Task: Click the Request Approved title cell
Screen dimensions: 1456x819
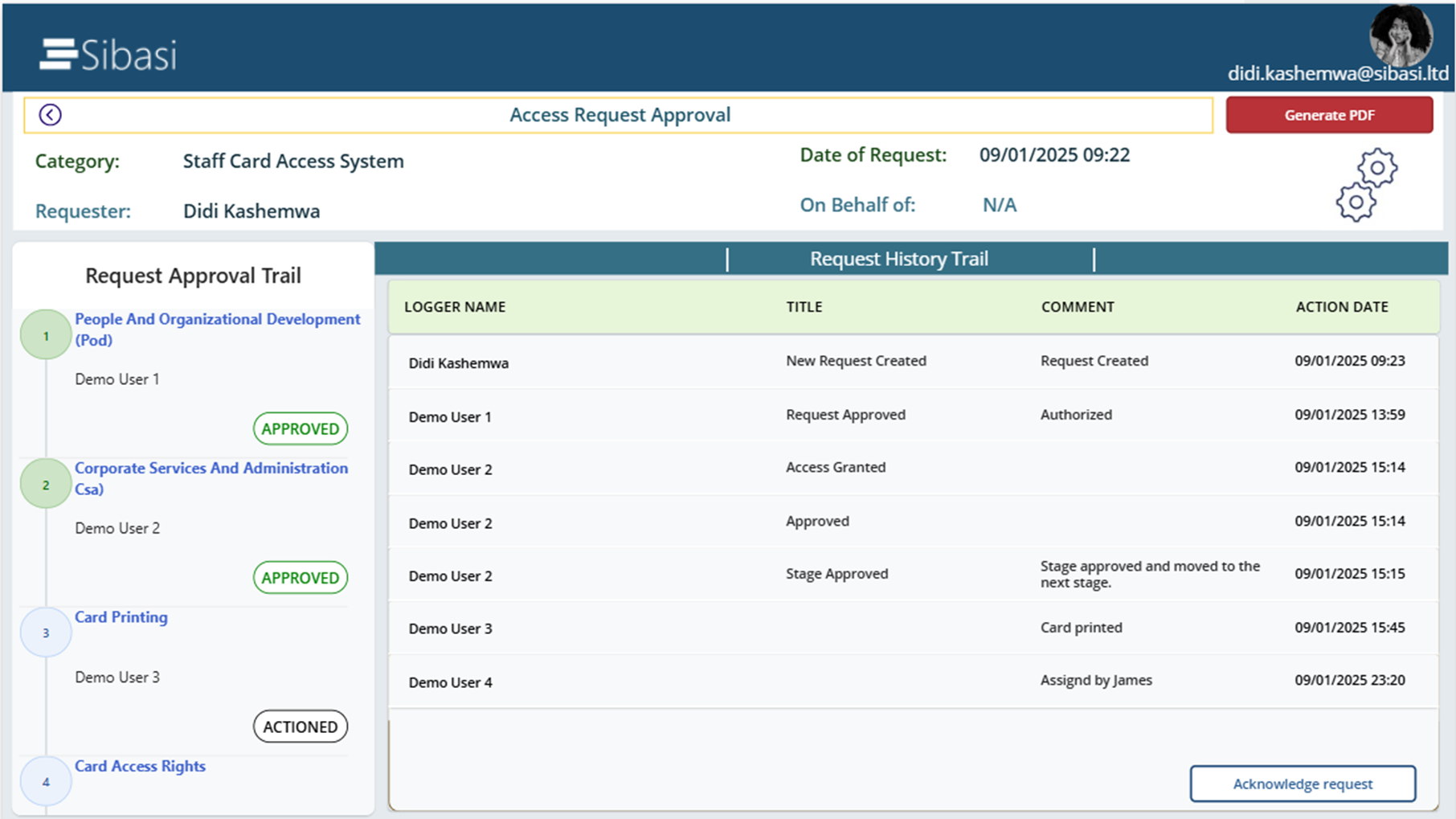Action: point(845,415)
